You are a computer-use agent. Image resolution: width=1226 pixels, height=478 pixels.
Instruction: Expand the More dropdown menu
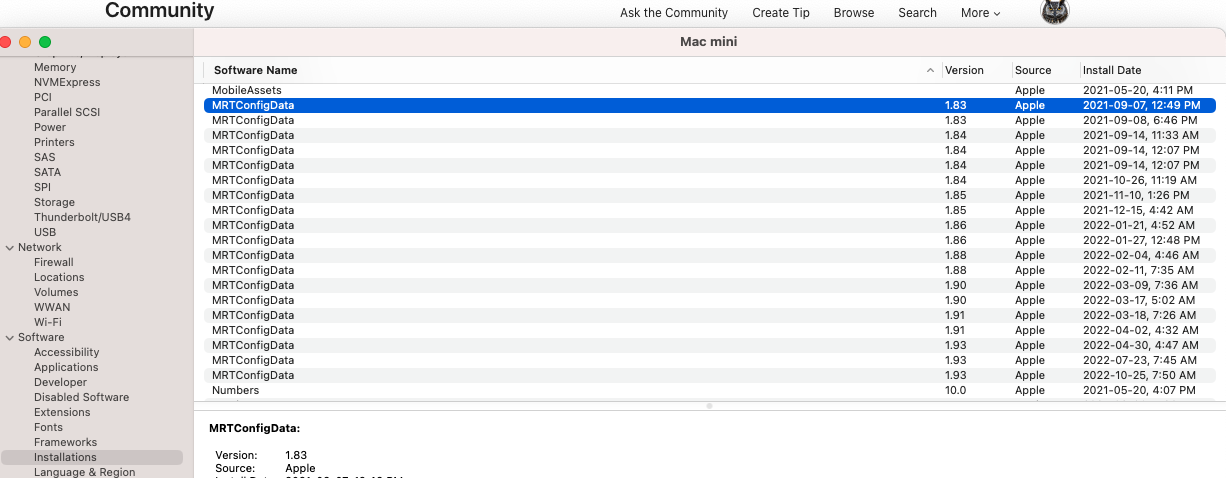[x=980, y=13]
